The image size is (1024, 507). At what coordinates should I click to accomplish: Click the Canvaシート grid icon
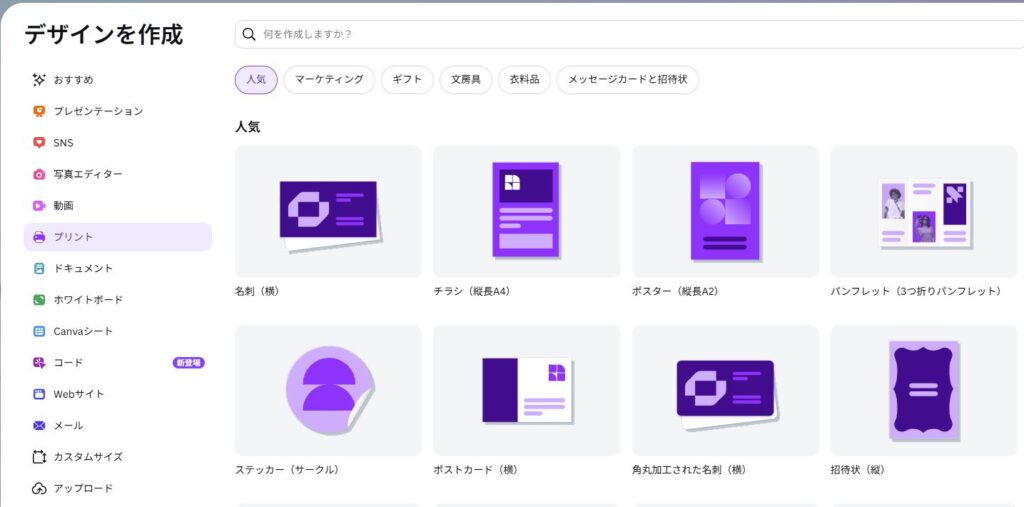point(39,331)
